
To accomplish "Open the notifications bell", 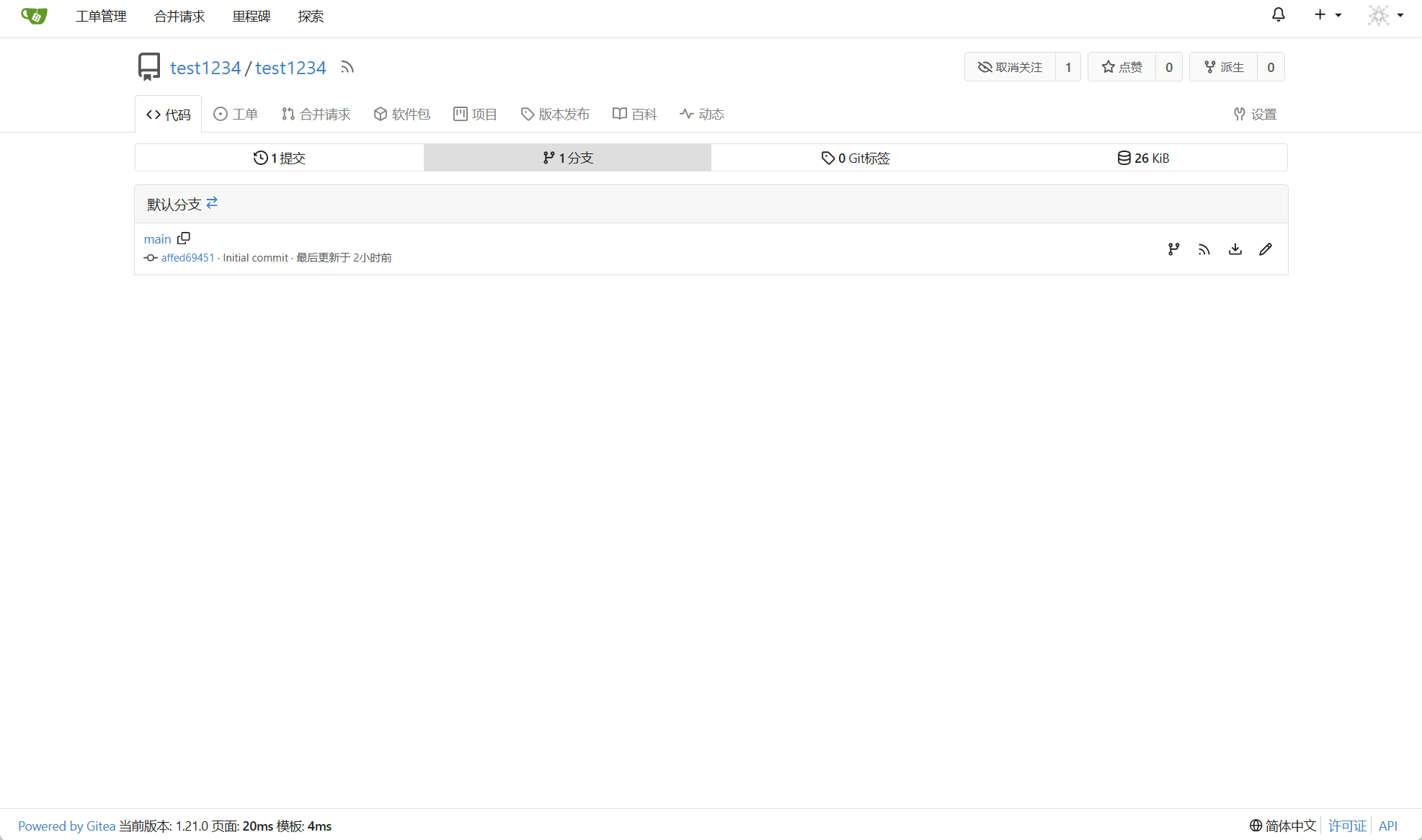I will [x=1278, y=15].
